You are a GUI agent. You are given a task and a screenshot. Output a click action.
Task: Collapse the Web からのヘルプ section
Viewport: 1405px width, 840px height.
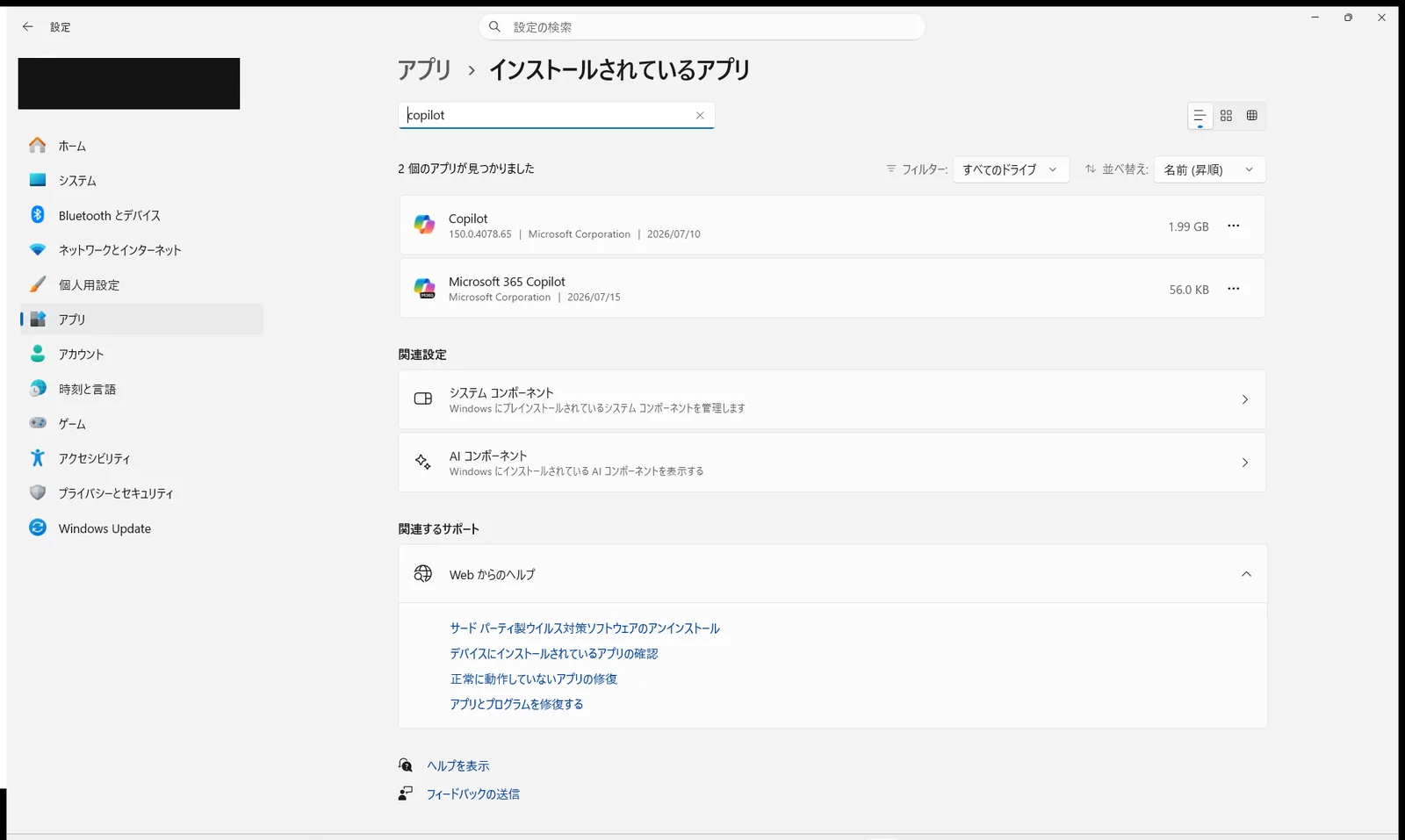1246,574
